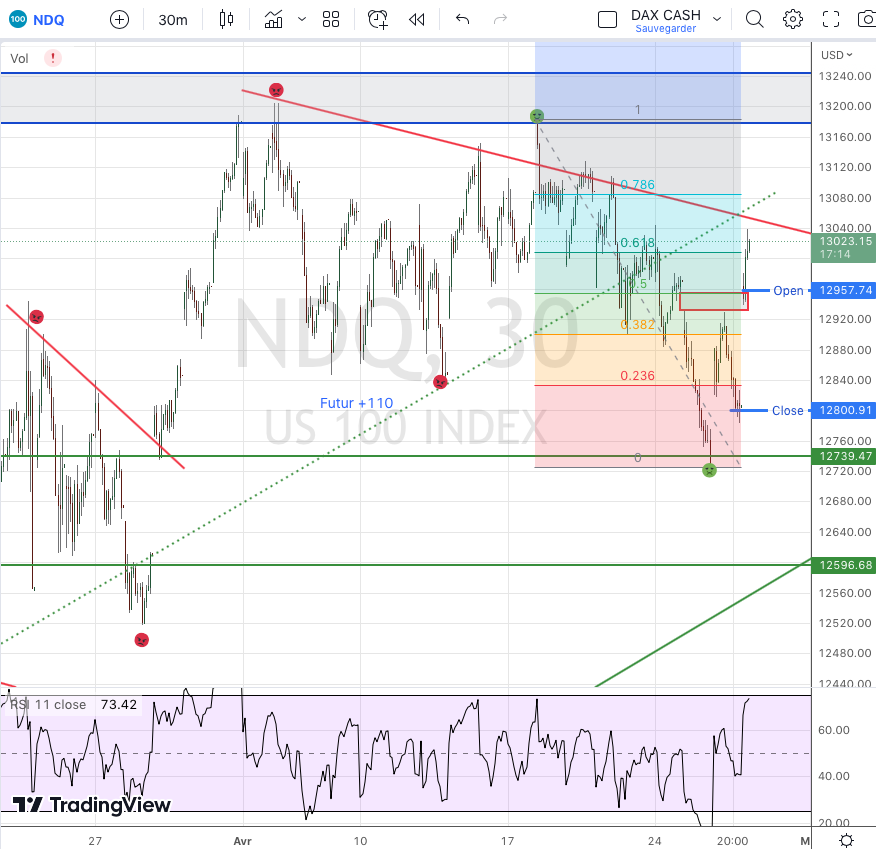Expand the DAX CASH layout dropdown
Screen dimensions: 876x849
[717, 19]
